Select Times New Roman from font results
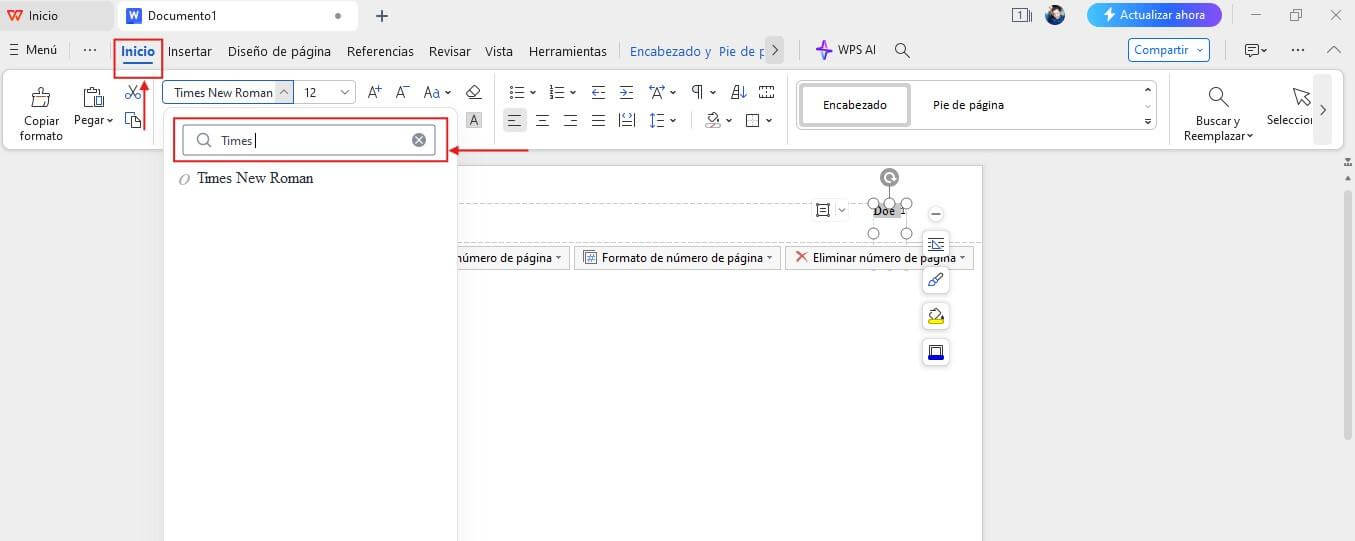 click(x=255, y=178)
